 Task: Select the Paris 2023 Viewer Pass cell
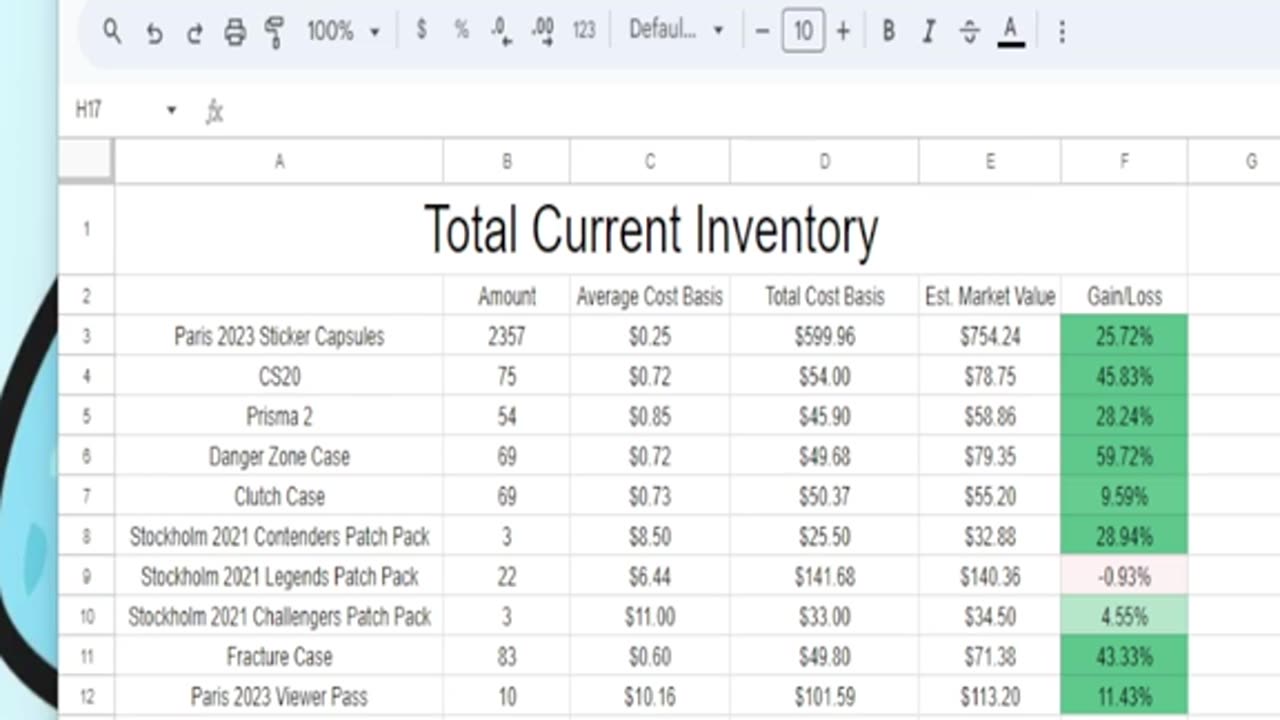(x=279, y=696)
